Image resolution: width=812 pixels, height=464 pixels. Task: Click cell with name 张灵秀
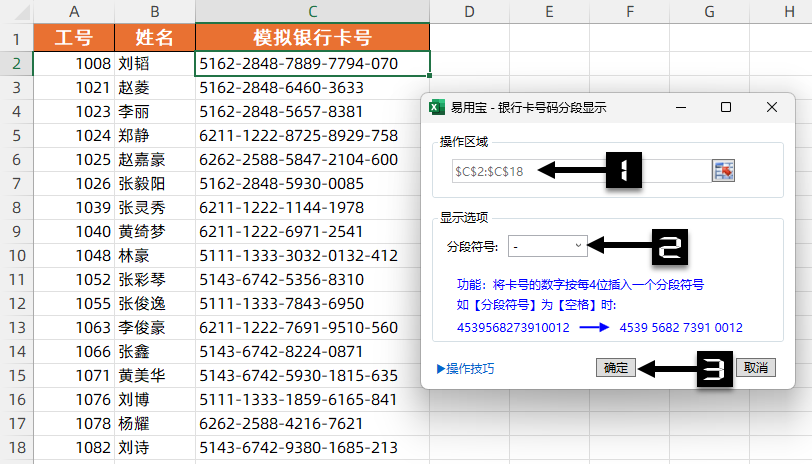tap(155, 207)
